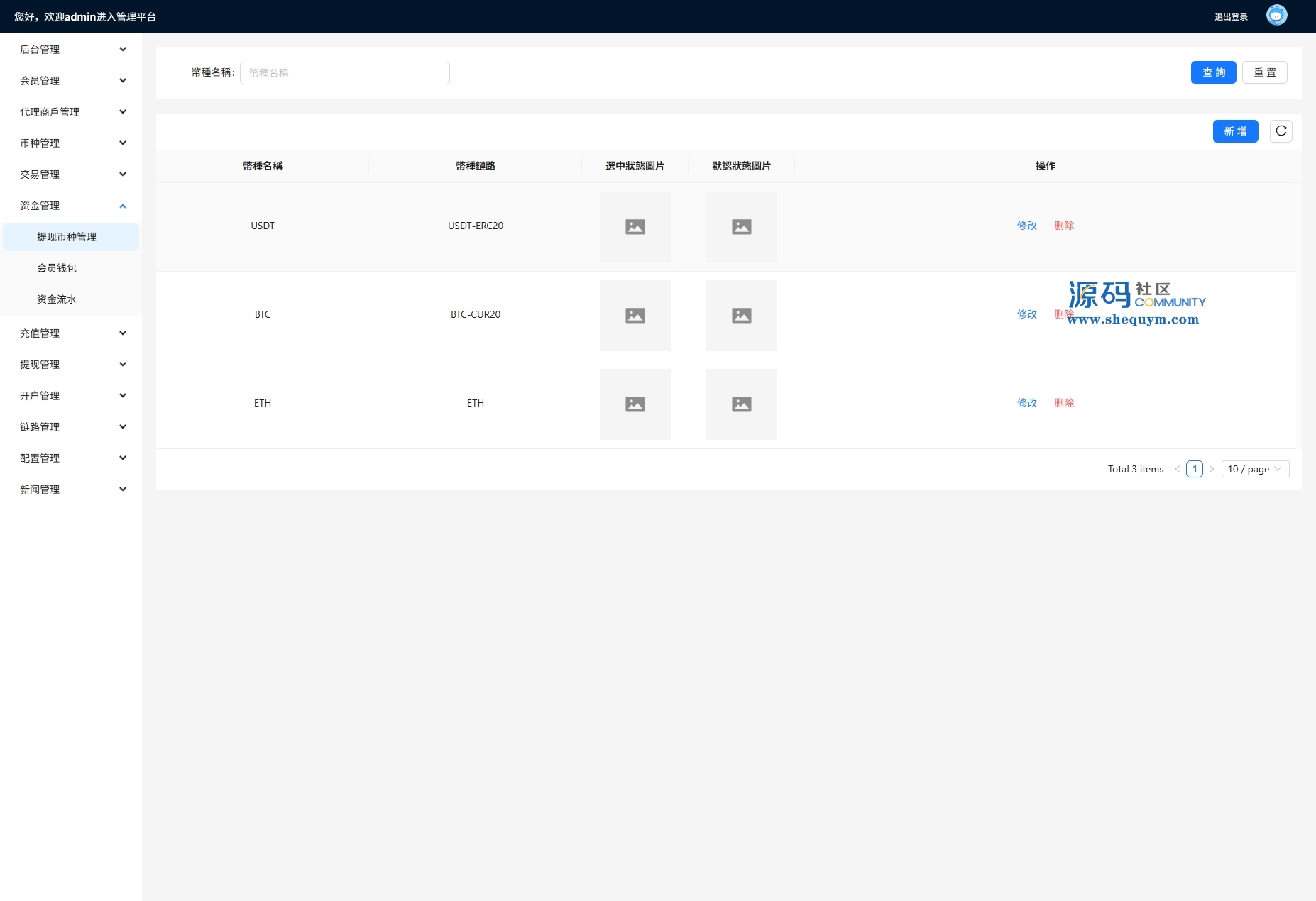Click ETH selected-state image placeholder

coord(635,404)
